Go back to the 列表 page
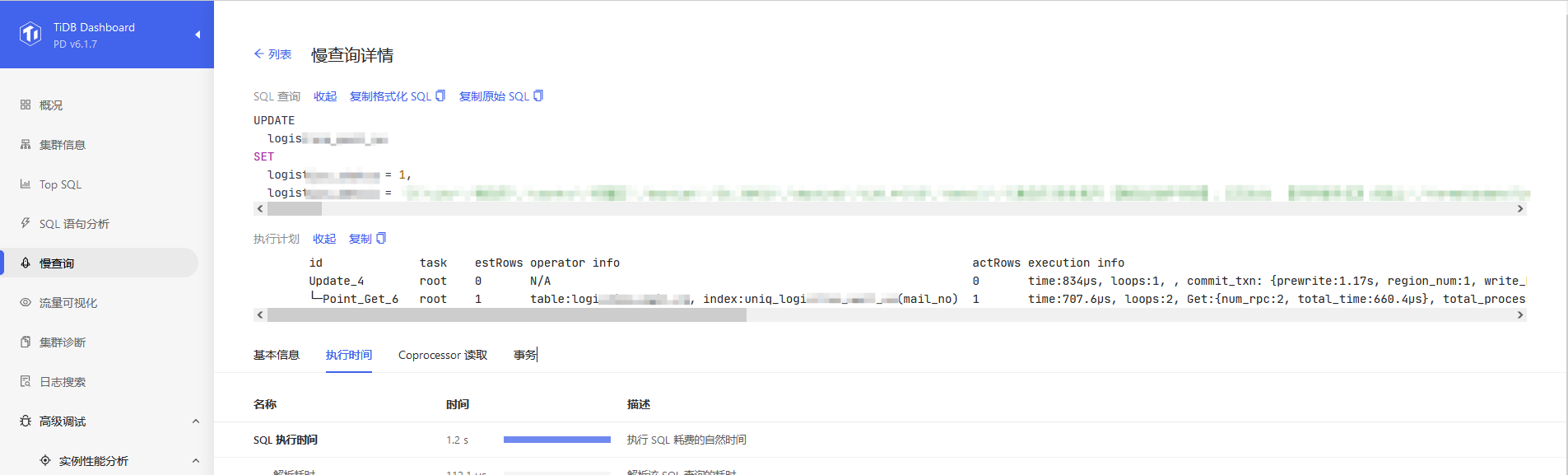Screen dimensions: 1568x475 click(273, 54)
